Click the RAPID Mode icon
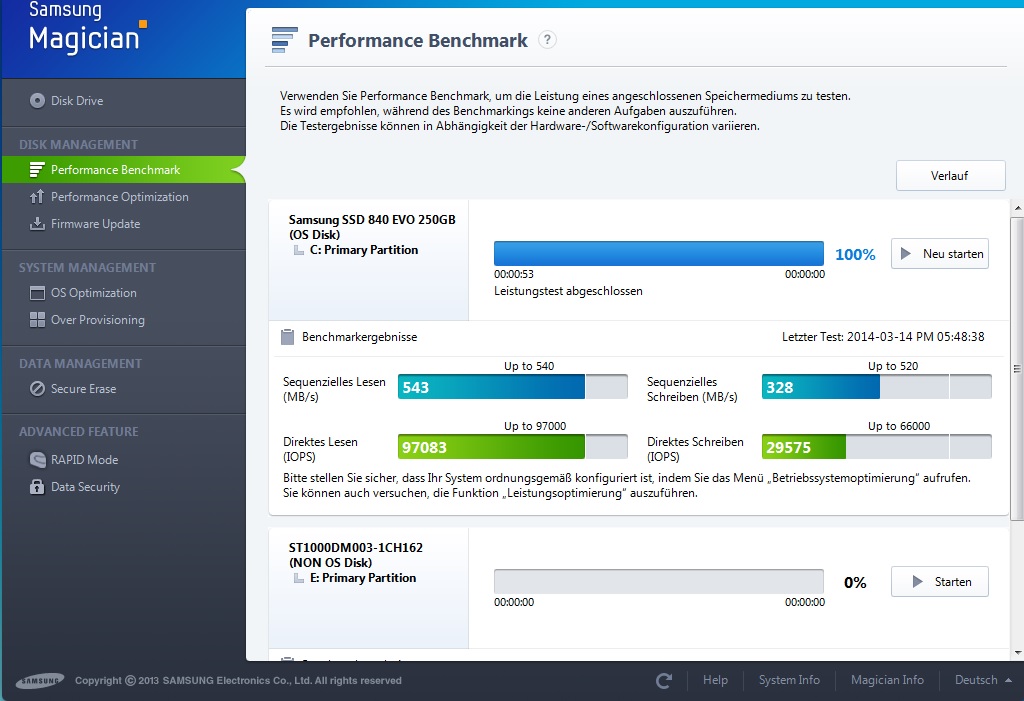The image size is (1024, 701). [x=37, y=459]
